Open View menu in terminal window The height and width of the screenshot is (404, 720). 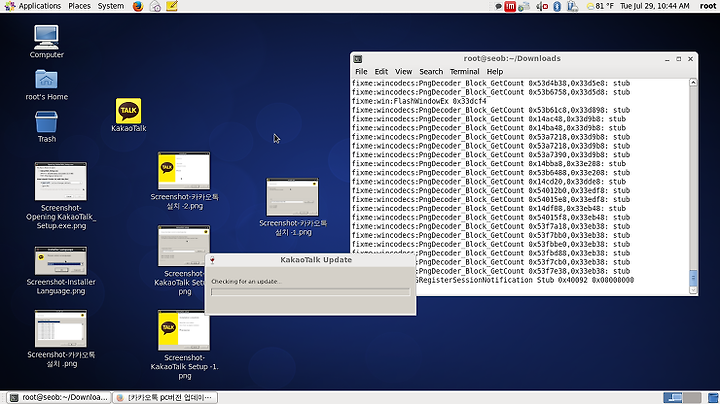click(x=403, y=72)
